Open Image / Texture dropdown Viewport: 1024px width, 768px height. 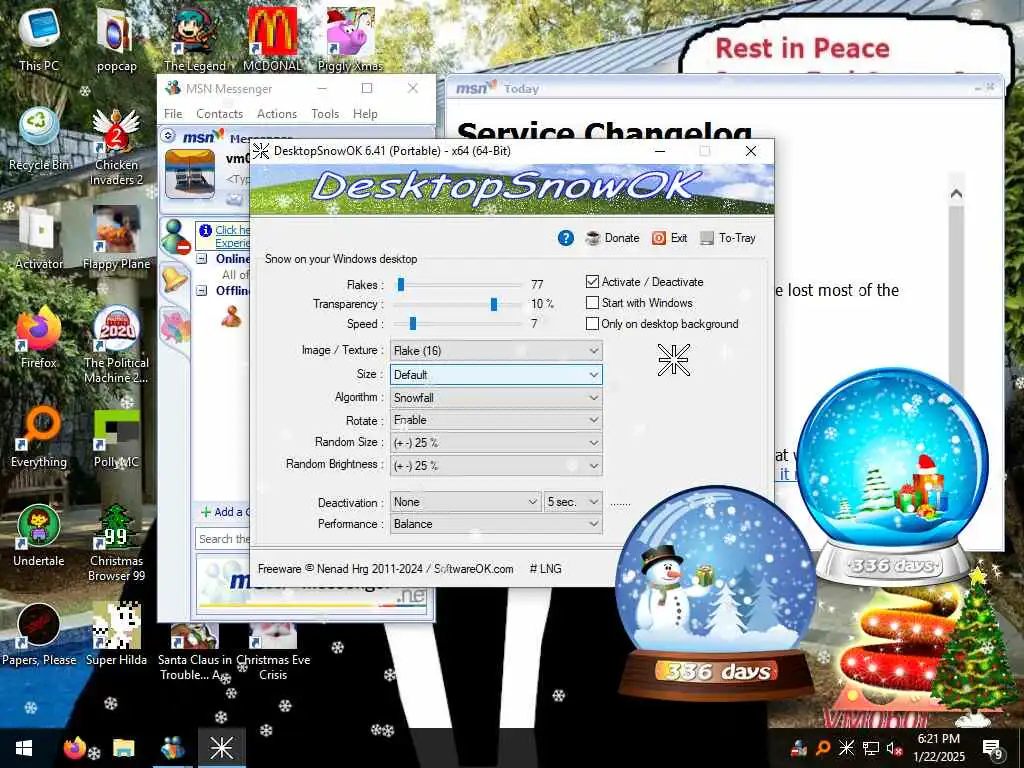pos(496,351)
